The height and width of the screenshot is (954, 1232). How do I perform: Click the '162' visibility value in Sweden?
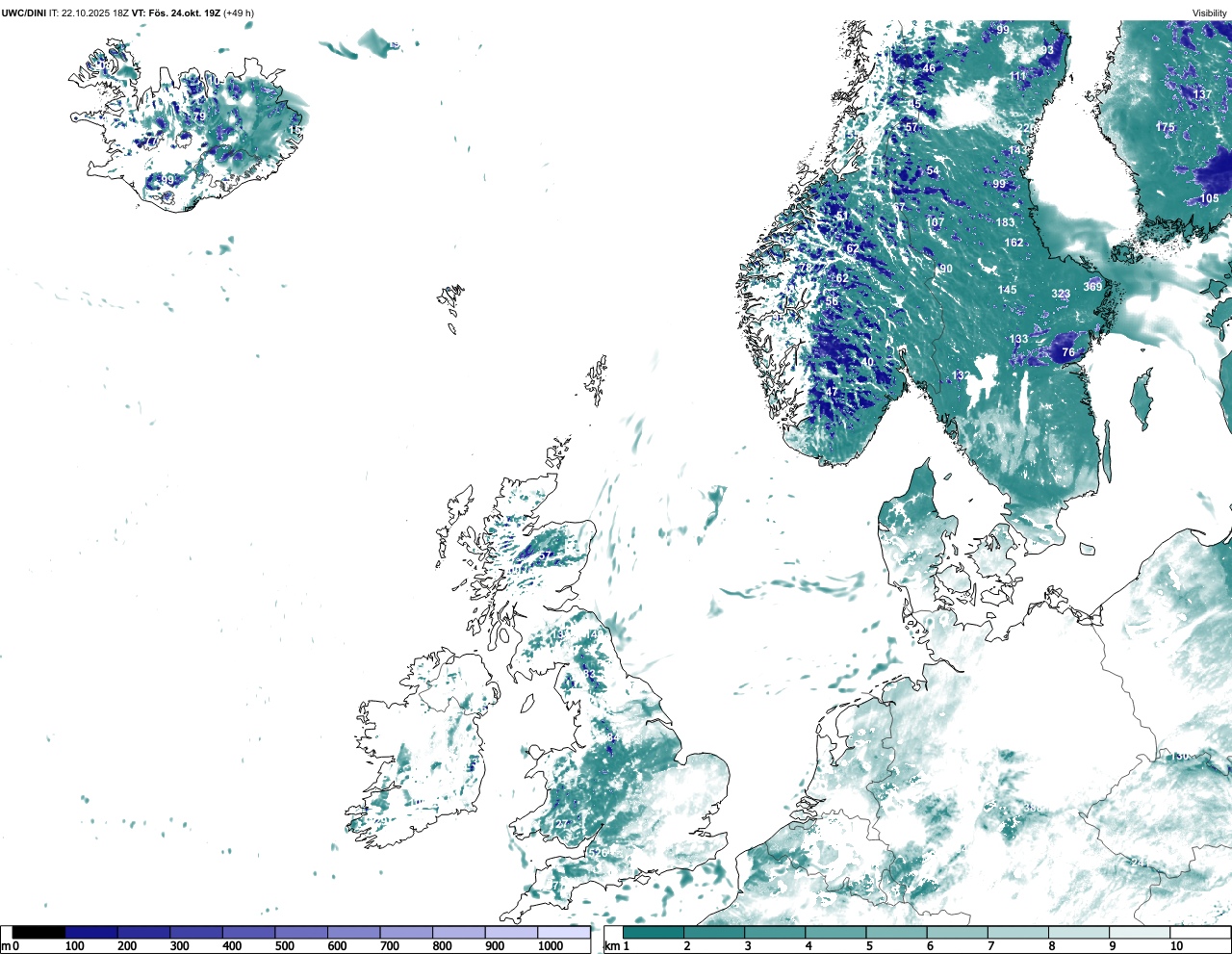click(1014, 243)
